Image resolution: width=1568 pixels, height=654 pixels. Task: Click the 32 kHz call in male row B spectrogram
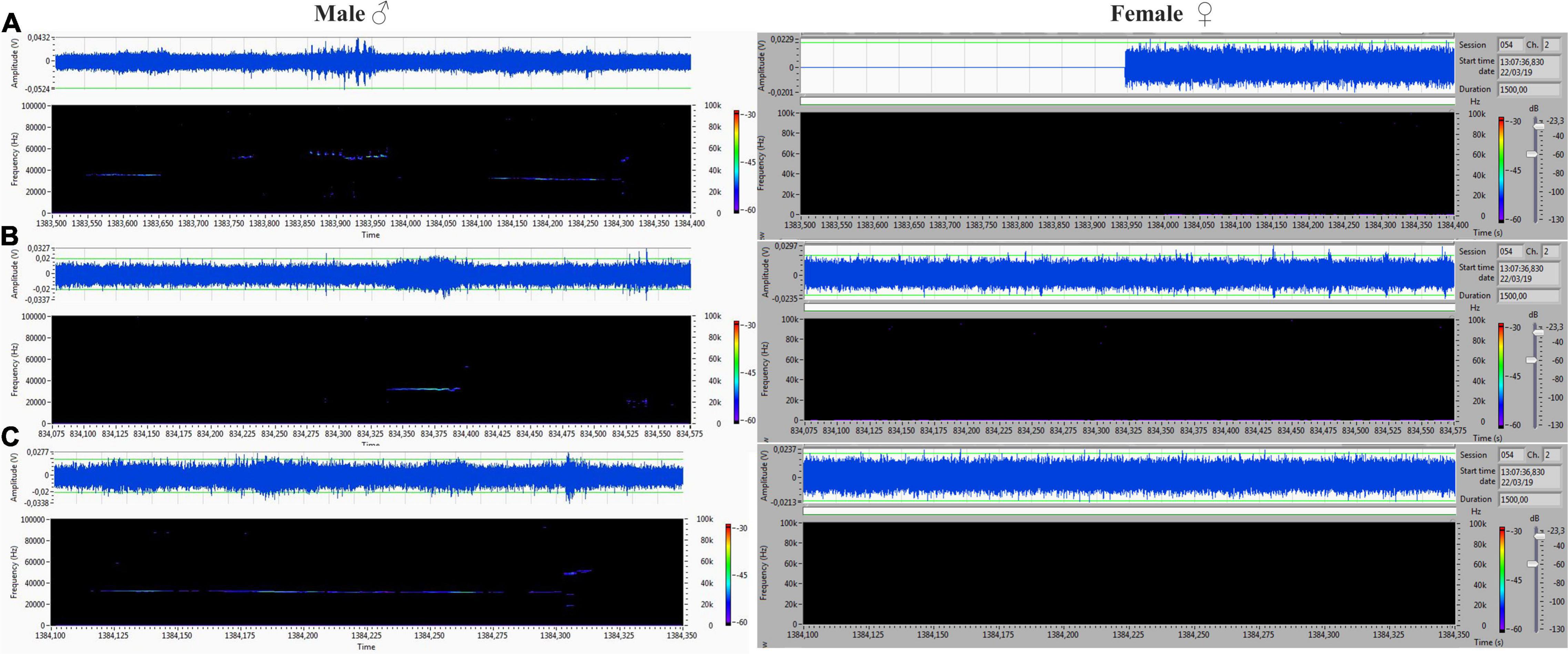tap(424, 389)
